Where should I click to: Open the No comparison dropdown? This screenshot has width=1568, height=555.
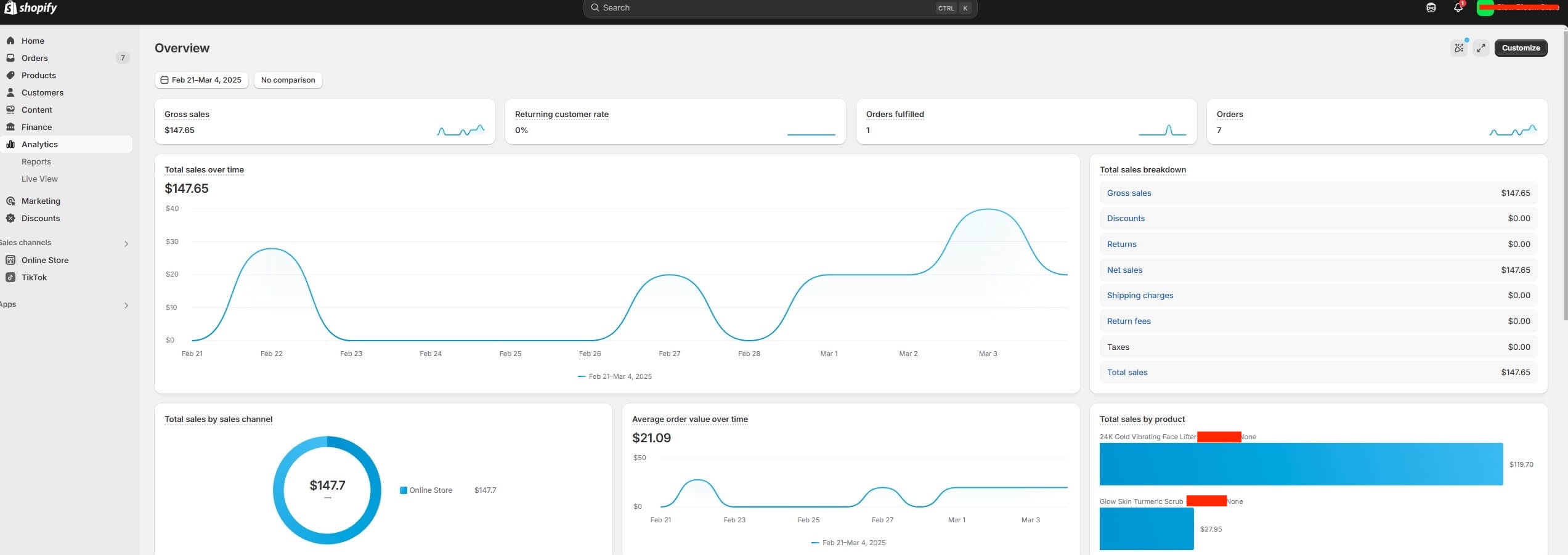coord(288,80)
